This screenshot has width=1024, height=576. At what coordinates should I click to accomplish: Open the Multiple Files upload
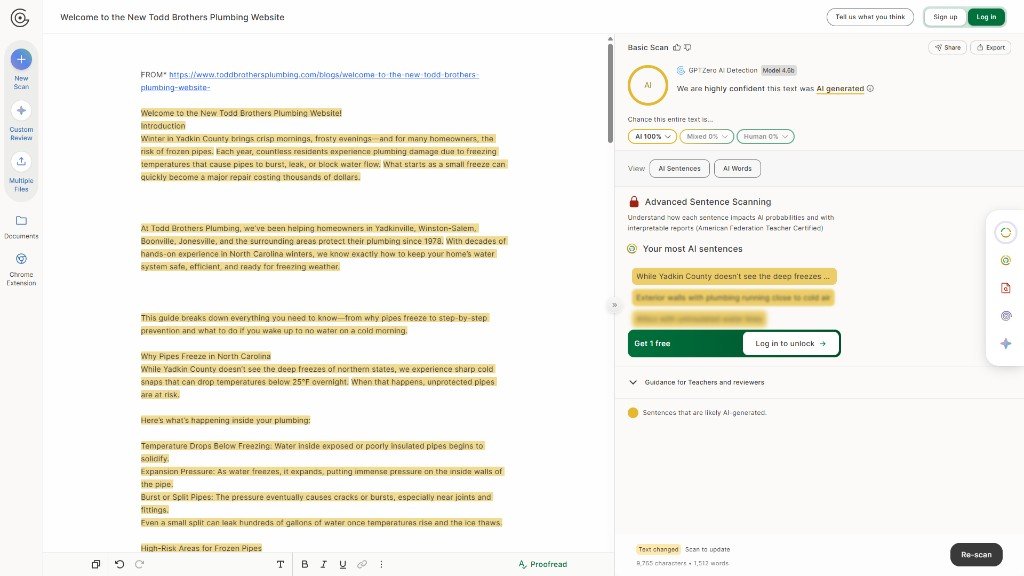[x=21, y=172]
